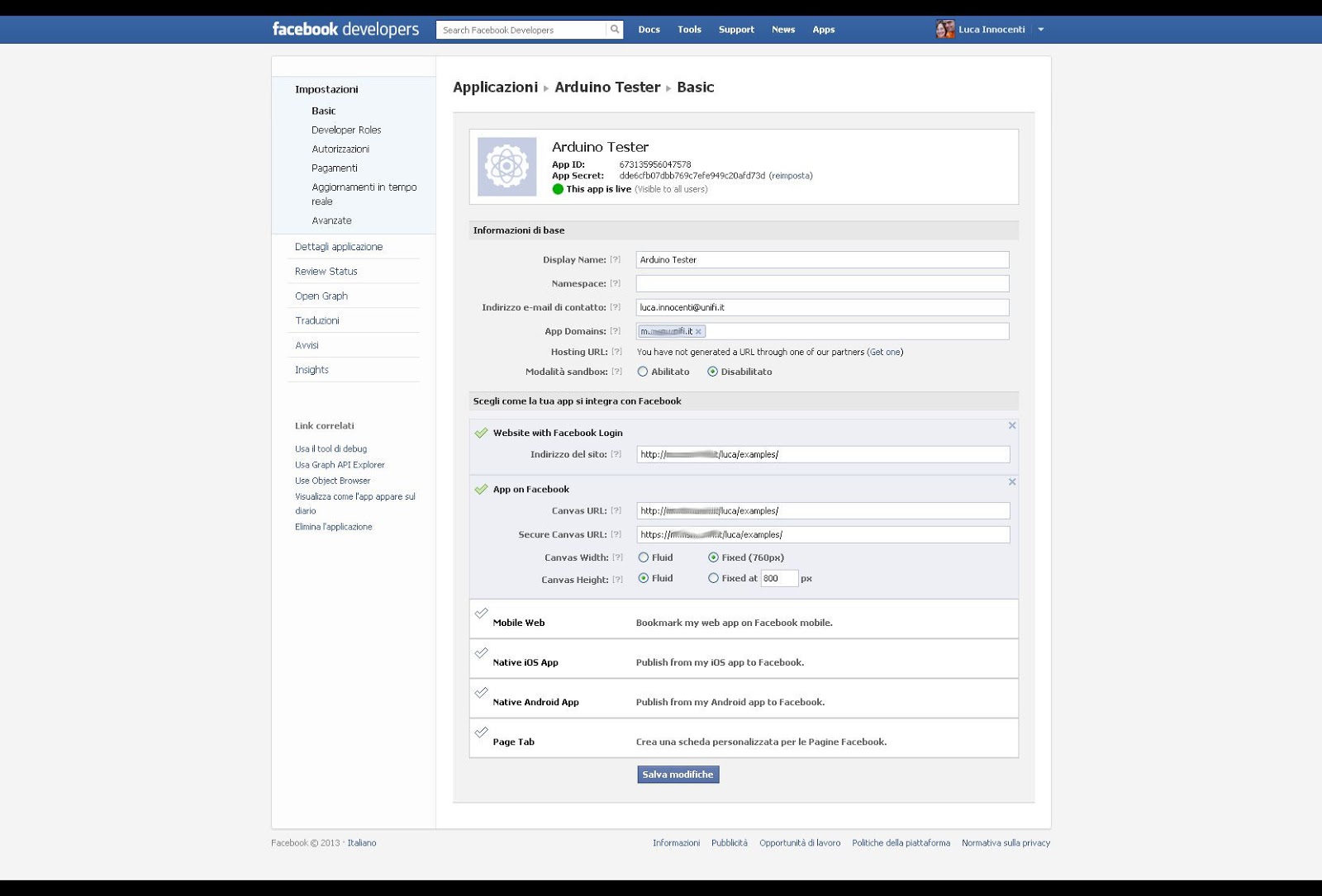1322x896 pixels.
Task: Click the Arduino Tester app profile icon
Action: click(x=506, y=165)
